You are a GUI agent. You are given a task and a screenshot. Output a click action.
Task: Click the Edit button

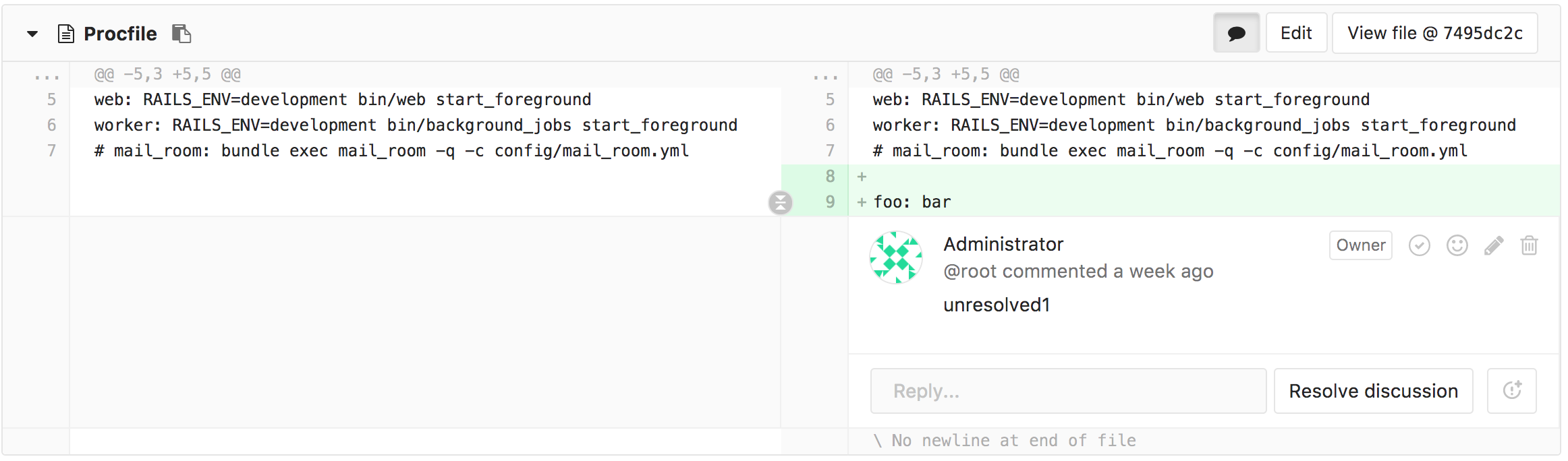click(x=1296, y=33)
